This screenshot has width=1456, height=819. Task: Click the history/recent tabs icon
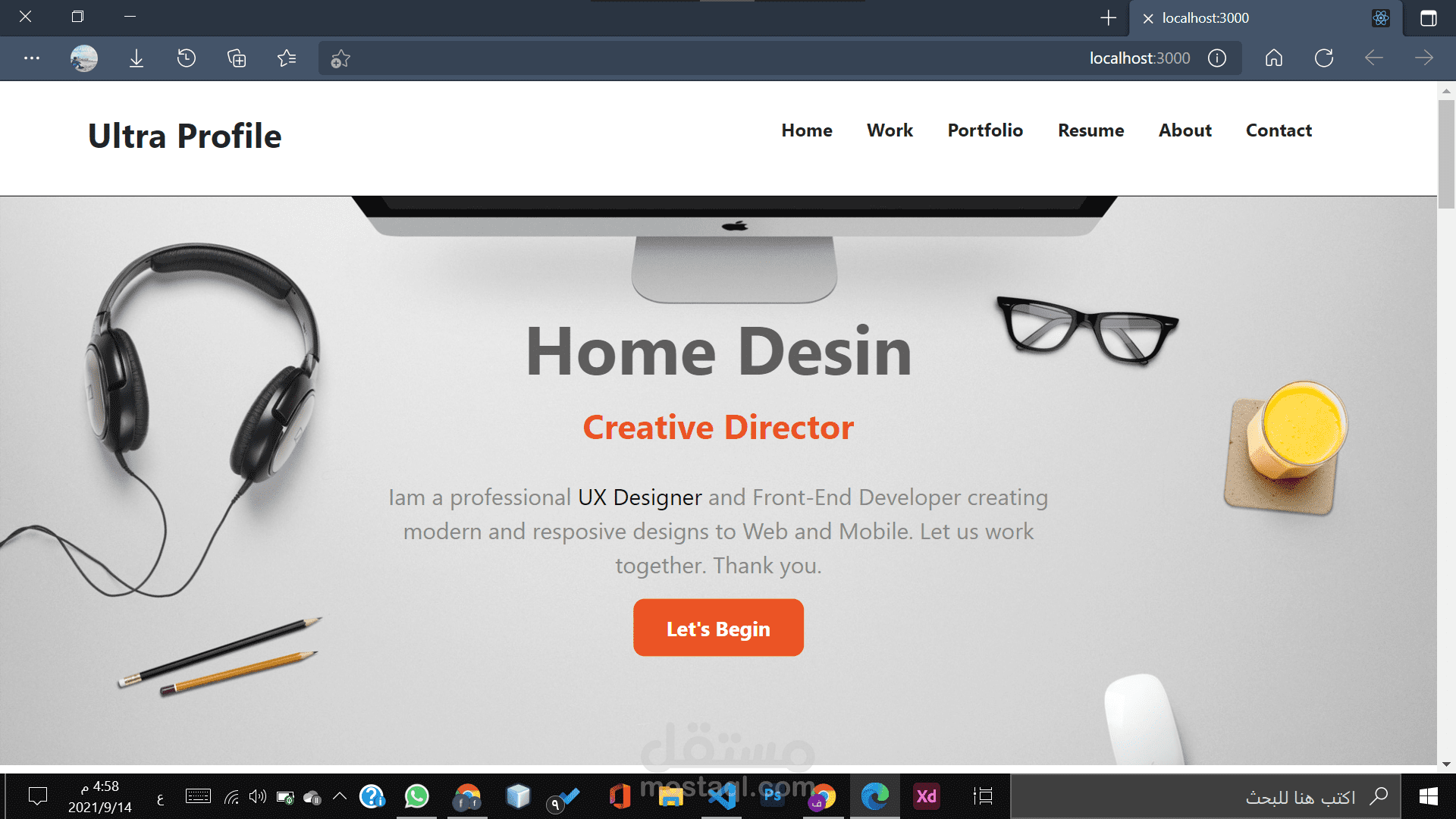[186, 58]
